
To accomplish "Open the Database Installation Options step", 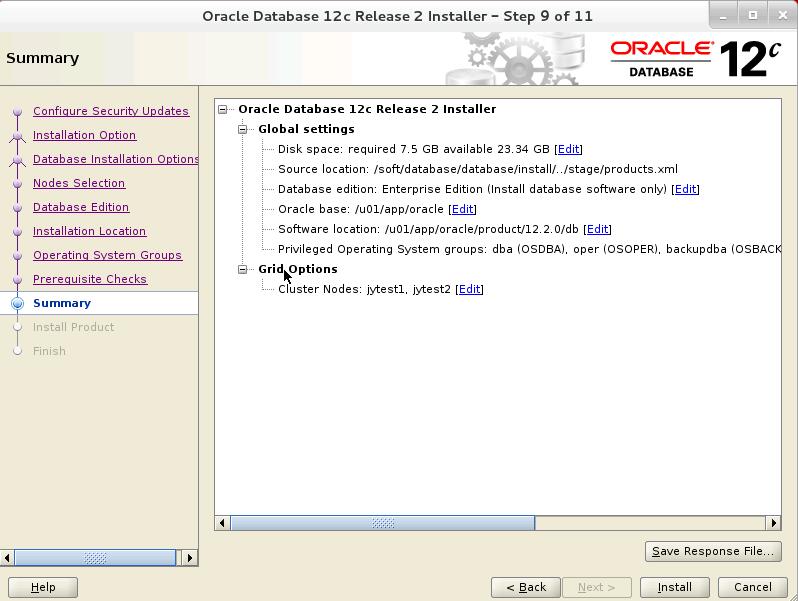I will pyautogui.click(x=116, y=159).
